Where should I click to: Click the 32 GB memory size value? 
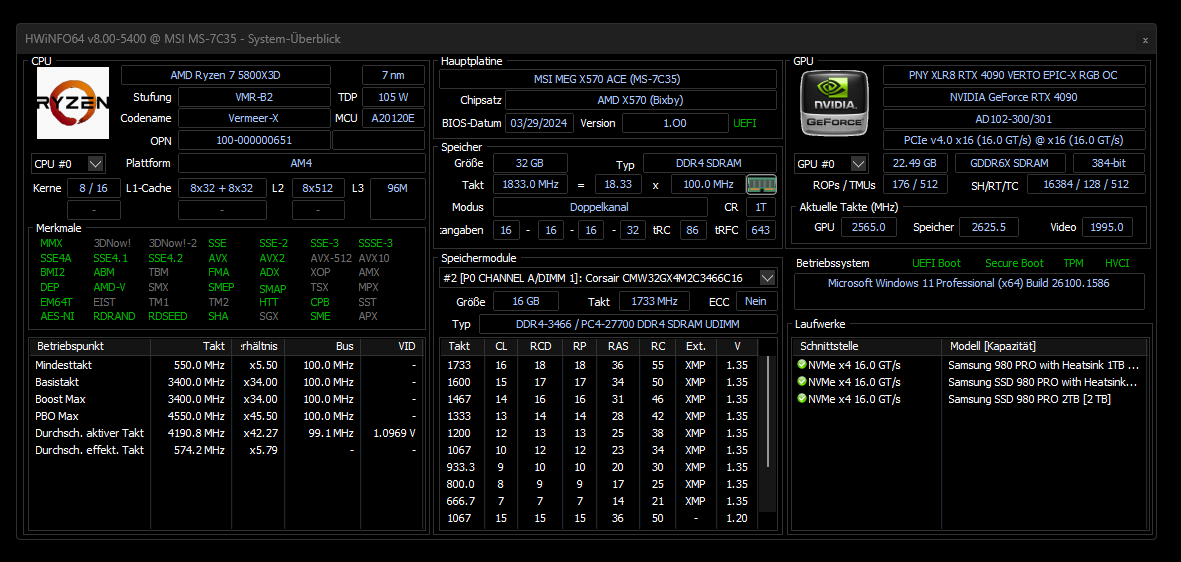pyautogui.click(x=530, y=163)
